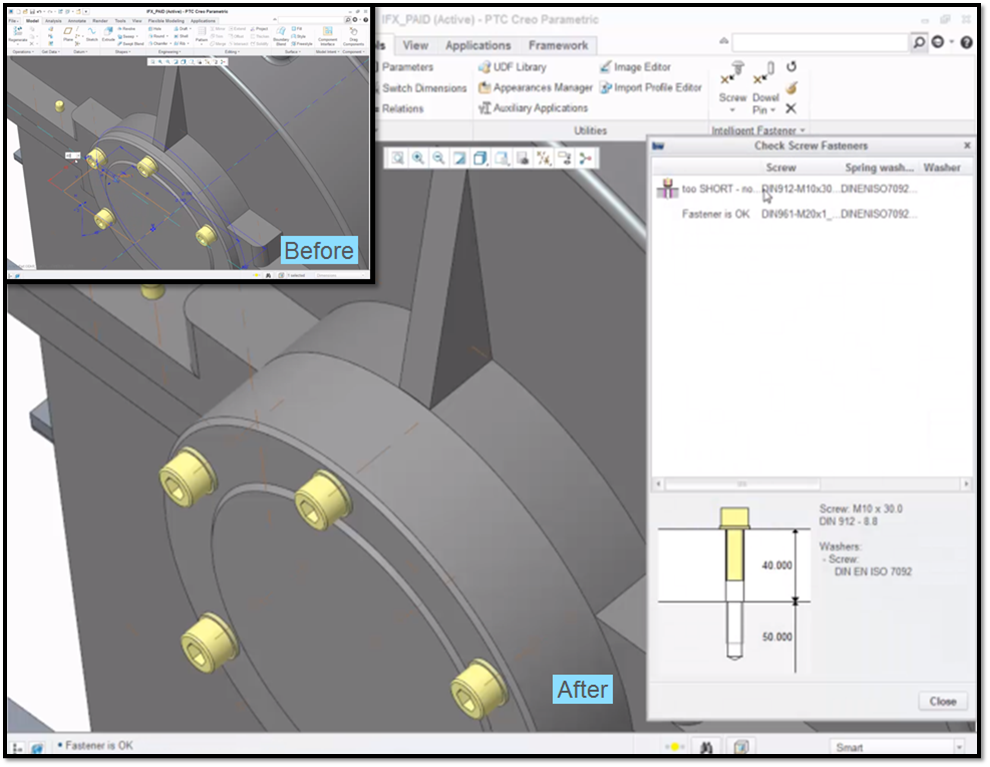Toggle the model tree icon in status bar
This screenshot has height=767, width=990.
17,748
